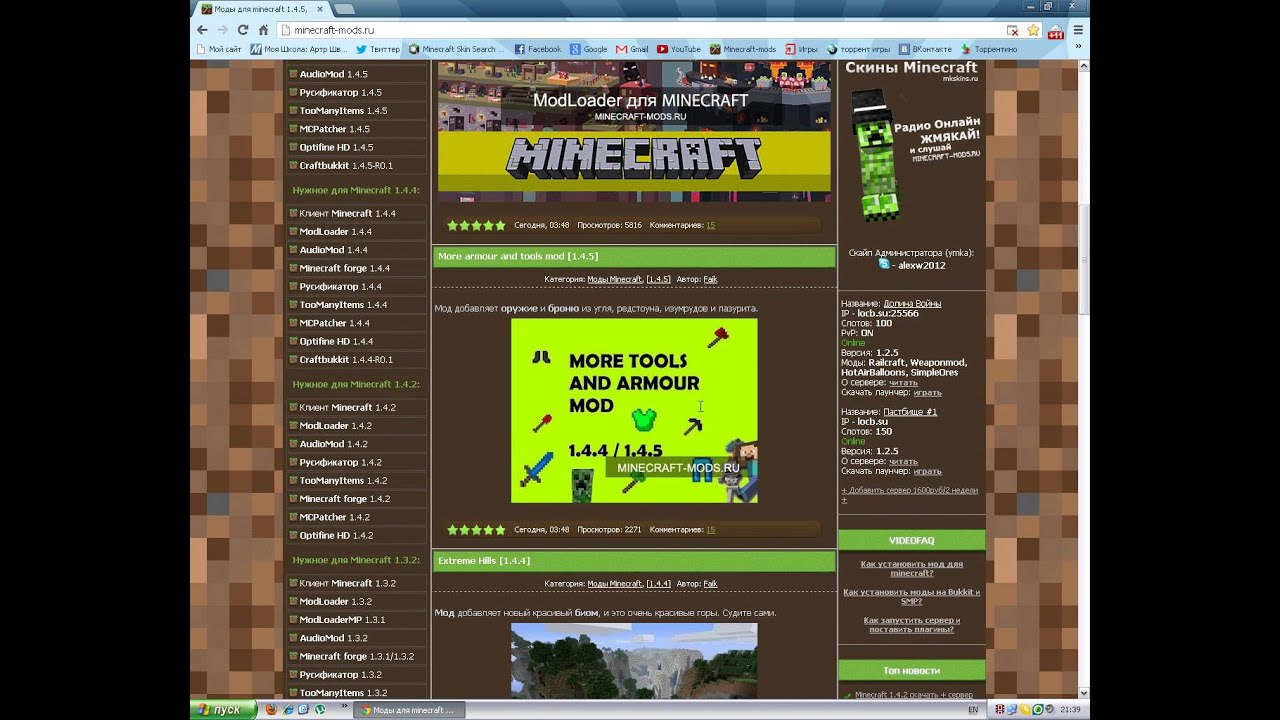Open Optifine HD 1.4.5 sidebar entry
Screen dimensions: 1280x720
(x=336, y=147)
